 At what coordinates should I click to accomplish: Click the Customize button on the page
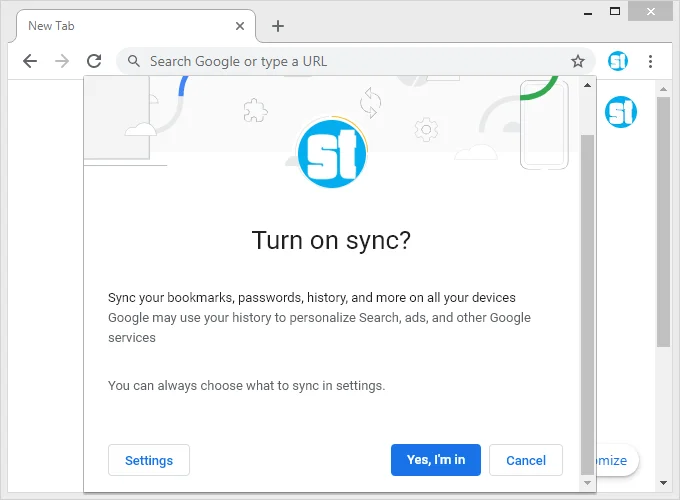click(x=617, y=460)
